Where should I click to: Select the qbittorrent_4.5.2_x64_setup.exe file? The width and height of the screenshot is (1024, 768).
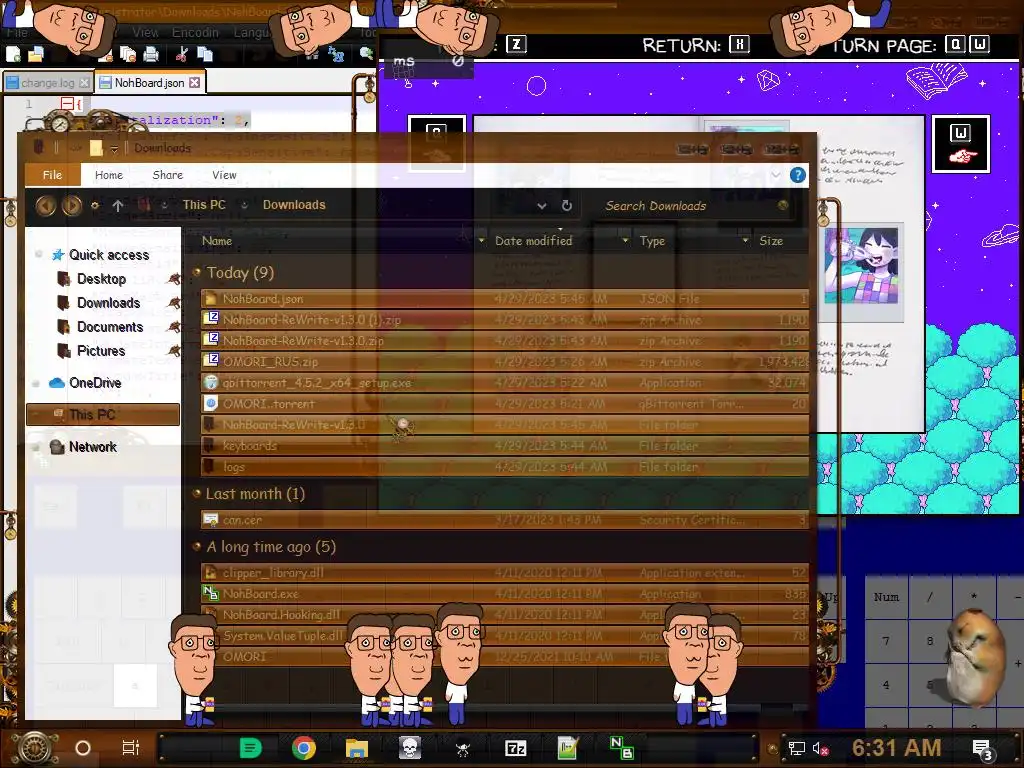click(505, 383)
